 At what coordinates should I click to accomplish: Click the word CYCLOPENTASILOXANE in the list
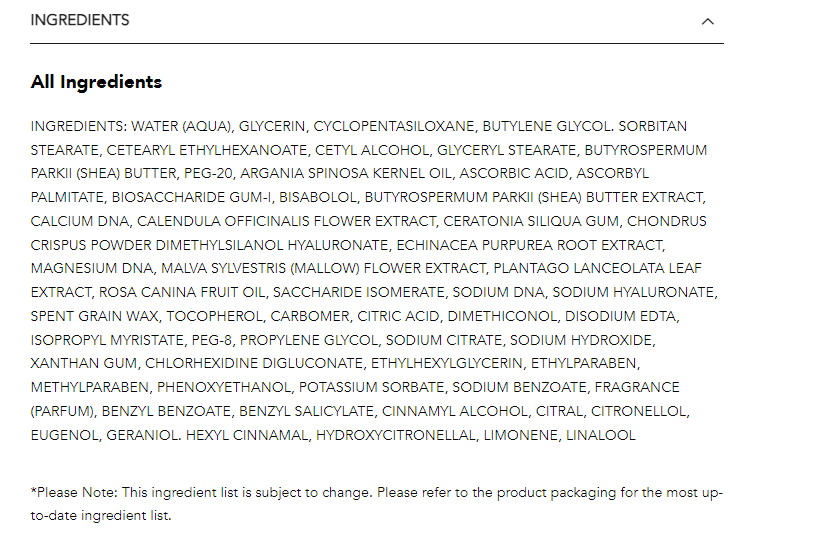394,126
